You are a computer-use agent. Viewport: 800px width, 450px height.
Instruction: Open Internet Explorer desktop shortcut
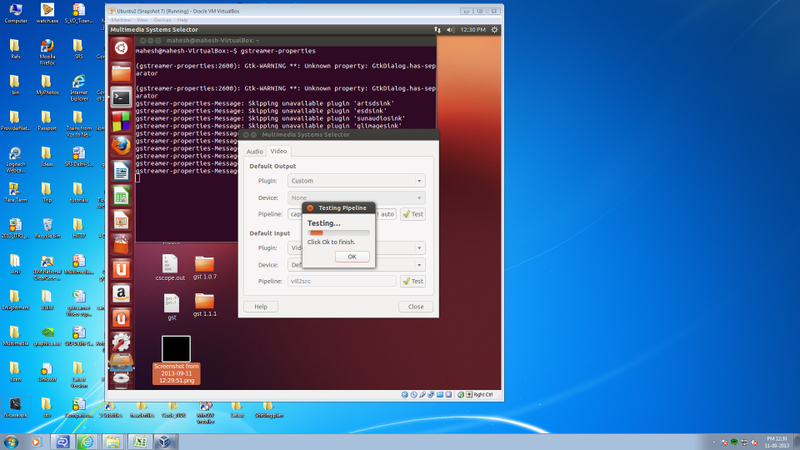(79, 88)
